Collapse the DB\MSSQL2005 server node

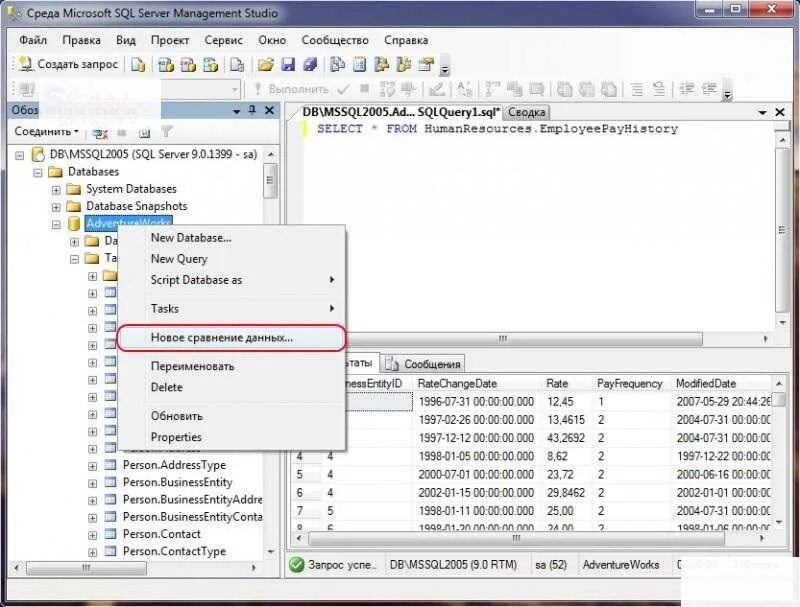(x=20, y=155)
